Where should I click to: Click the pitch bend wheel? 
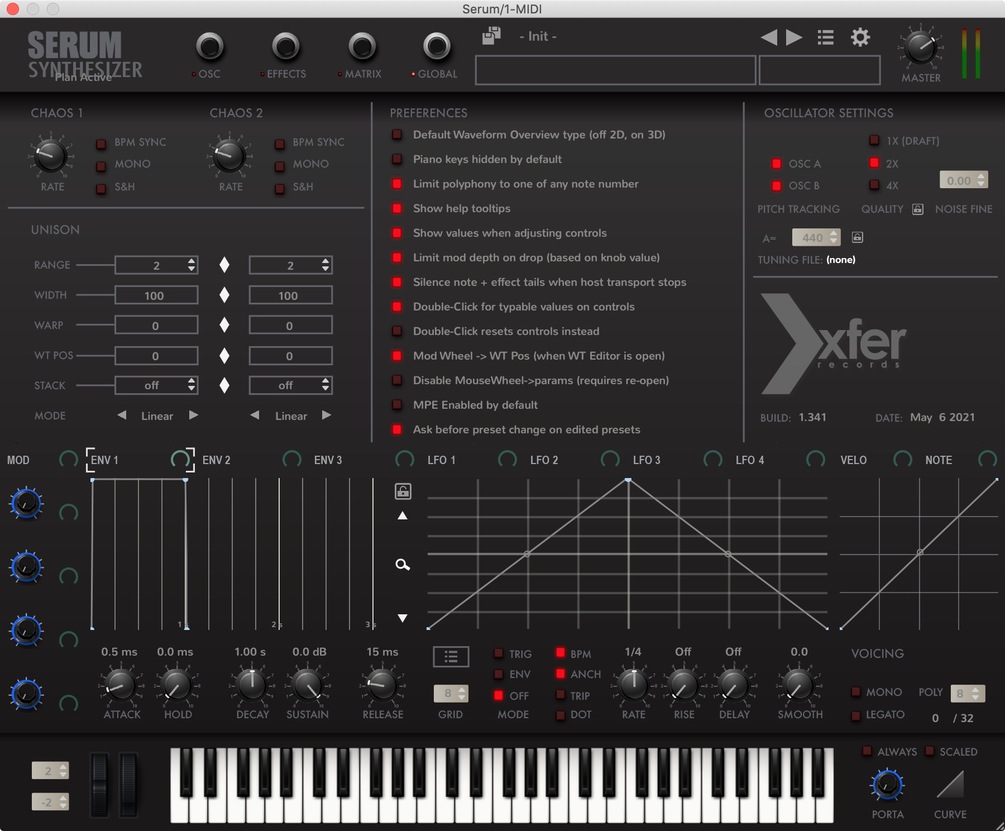point(99,784)
